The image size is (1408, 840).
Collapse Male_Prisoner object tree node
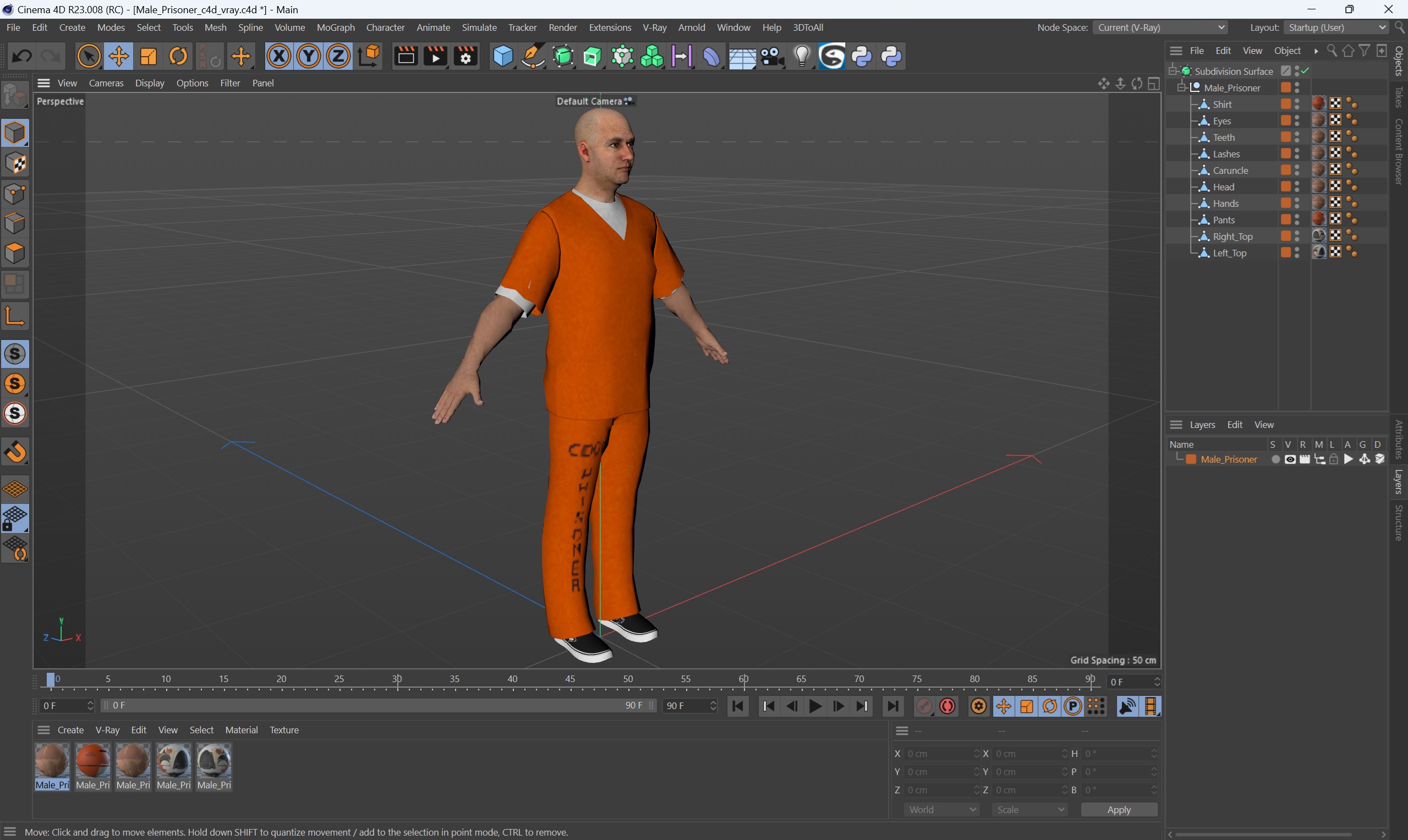[x=1181, y=87]
